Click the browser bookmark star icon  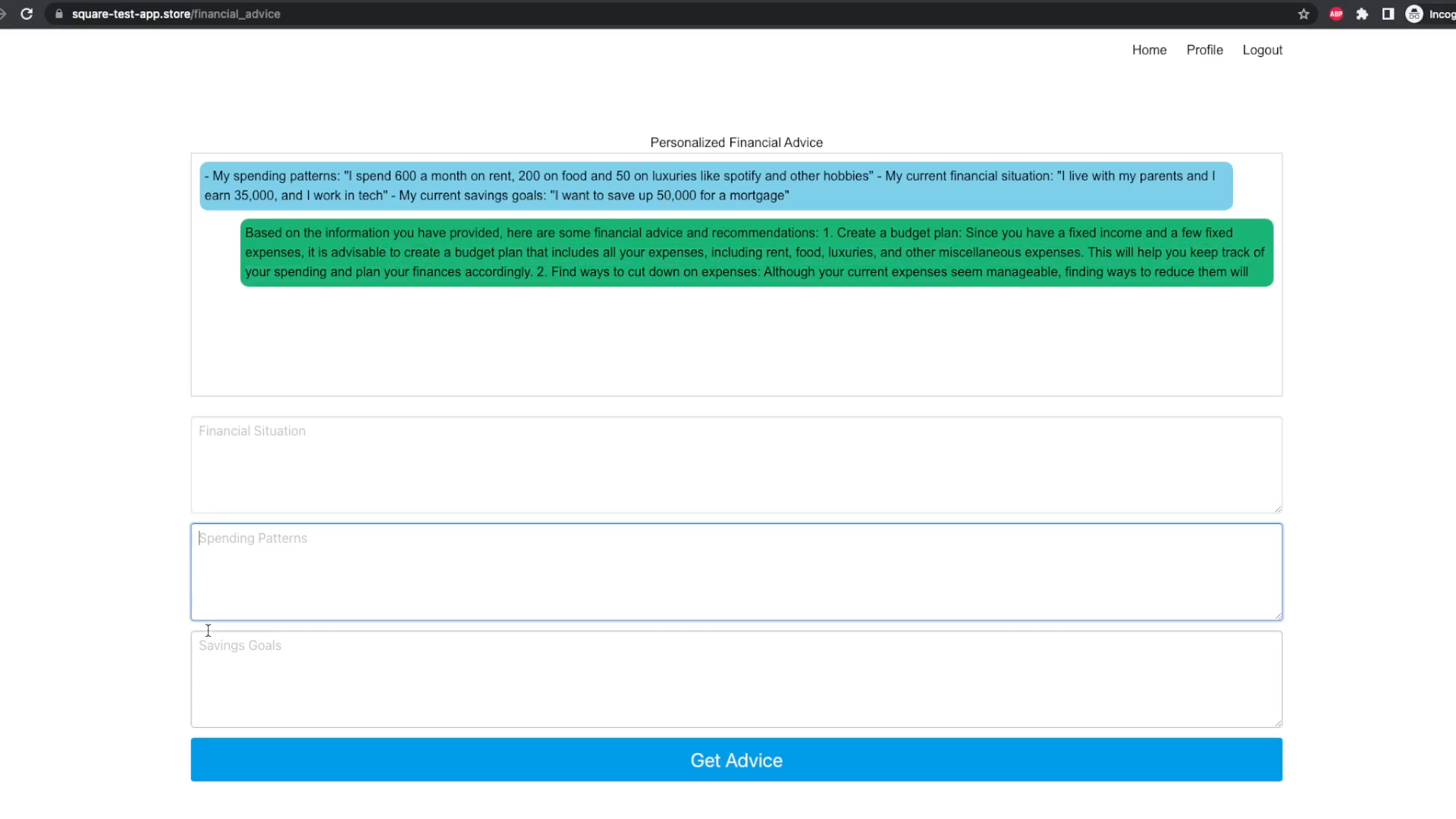click(x=1303, y=14)
